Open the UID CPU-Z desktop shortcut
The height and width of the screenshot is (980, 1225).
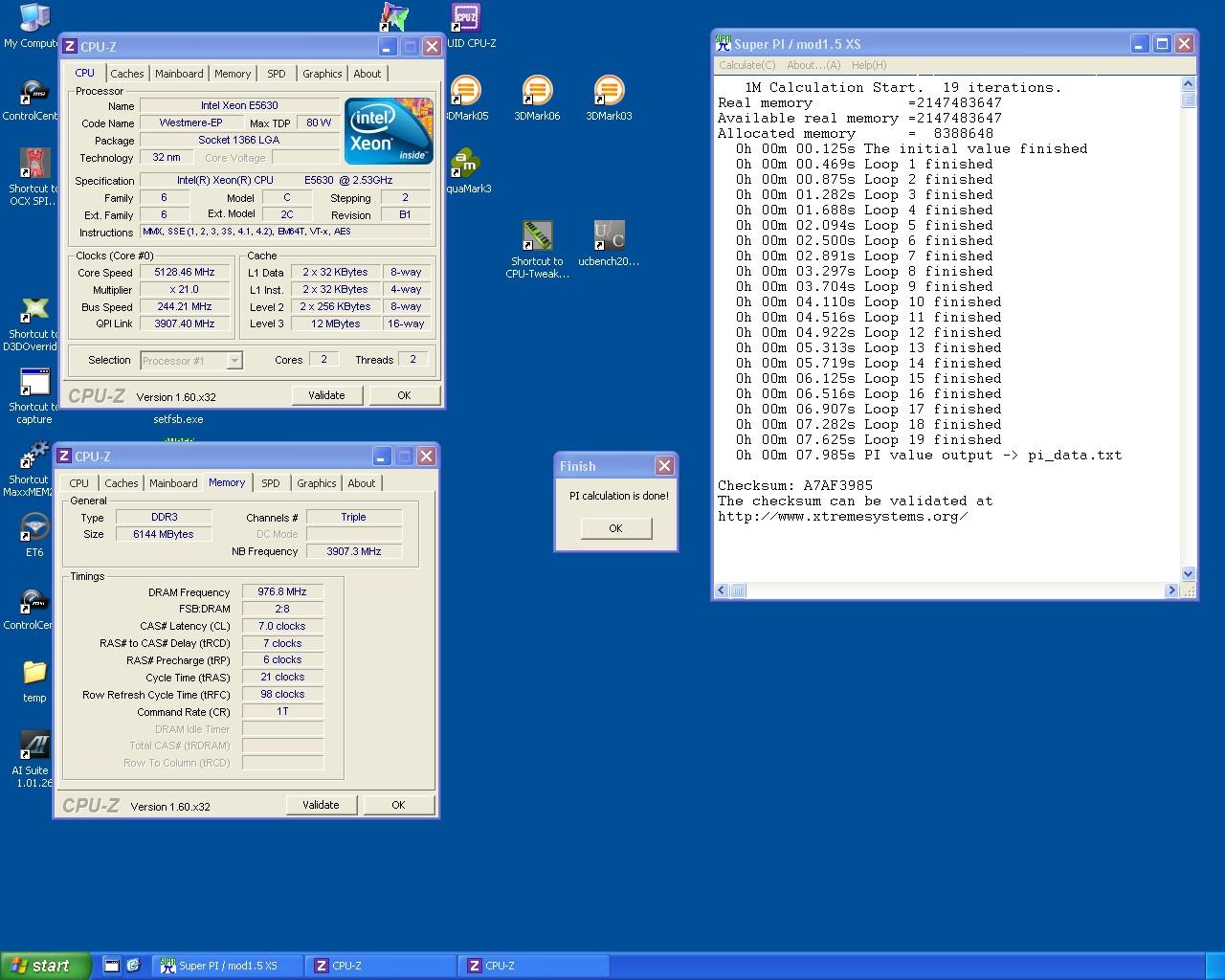pos(465,17)
